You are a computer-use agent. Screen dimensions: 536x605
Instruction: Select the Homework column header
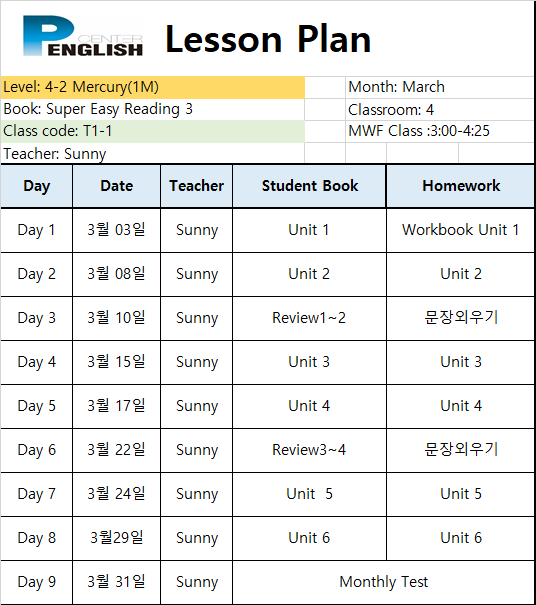pos(461,186)
